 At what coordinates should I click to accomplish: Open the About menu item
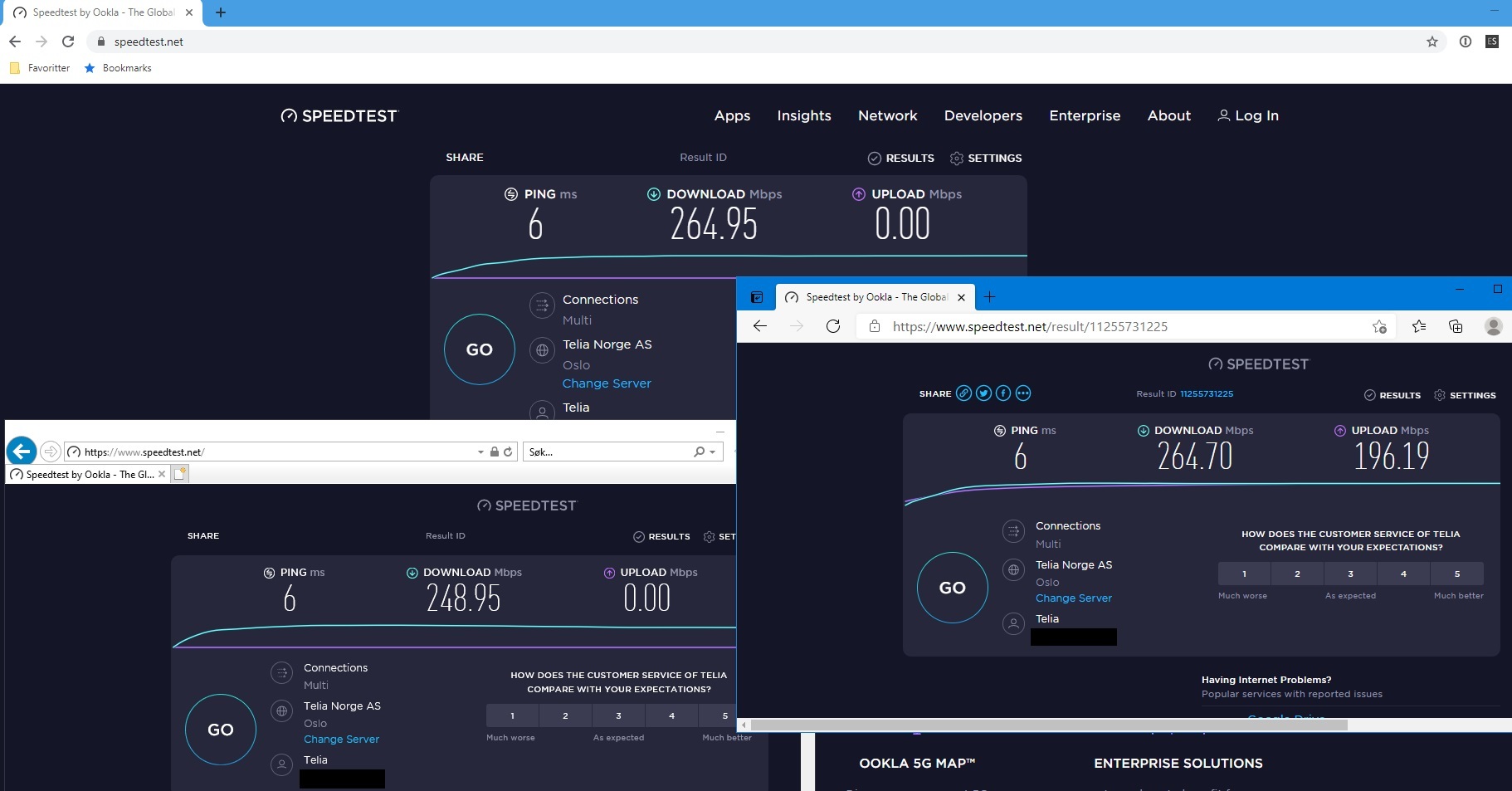click(x=1169, y=115)
